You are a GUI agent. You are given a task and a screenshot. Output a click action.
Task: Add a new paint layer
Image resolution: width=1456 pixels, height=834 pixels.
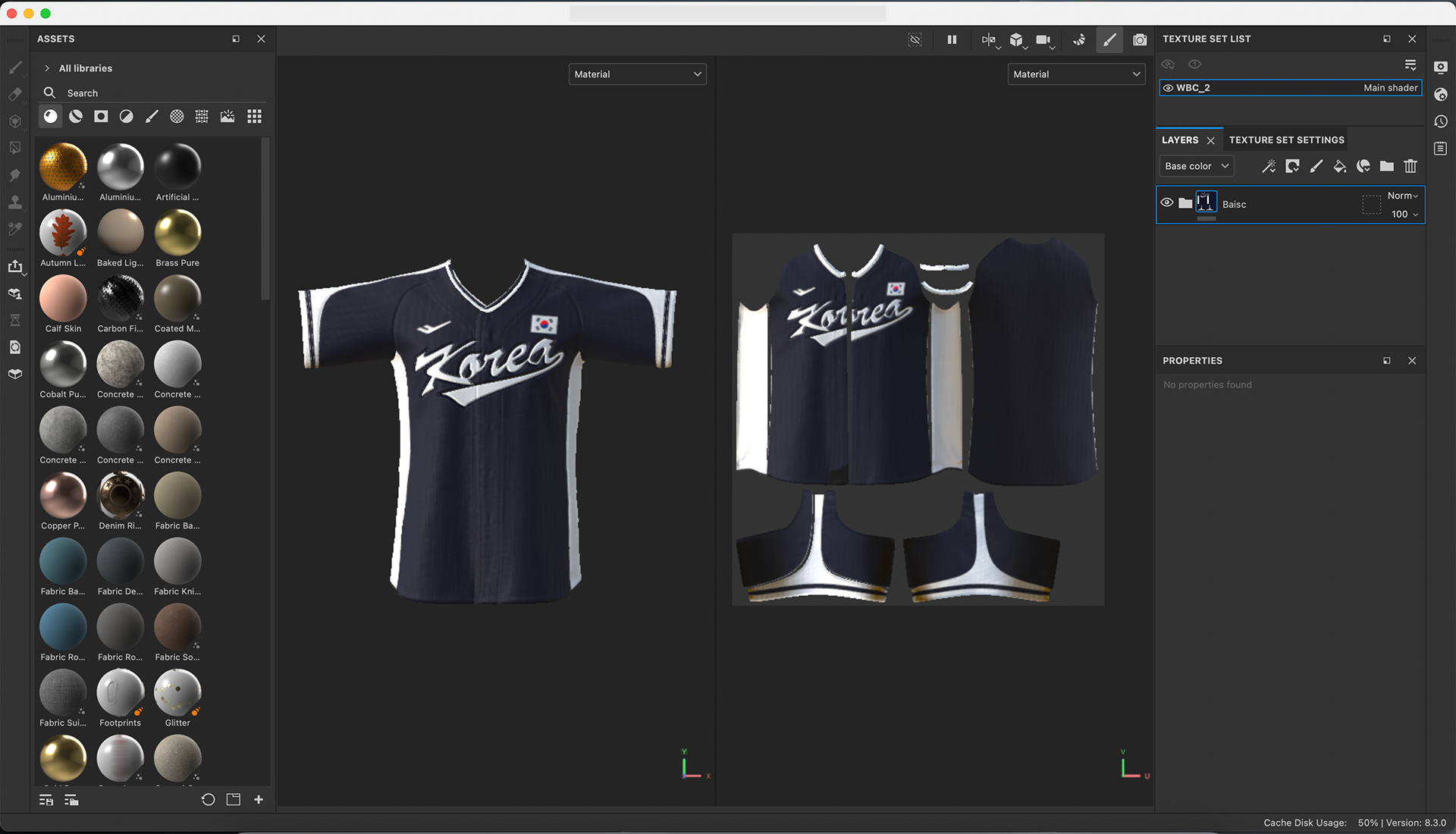pyautogui.click(x=1316, y=166)
